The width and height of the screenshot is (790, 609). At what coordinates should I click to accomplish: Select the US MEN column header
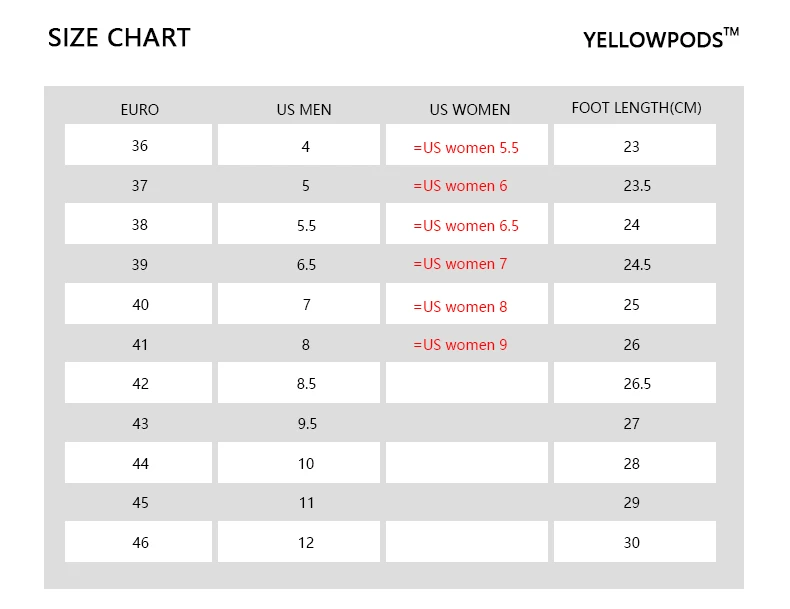(304, 109)
